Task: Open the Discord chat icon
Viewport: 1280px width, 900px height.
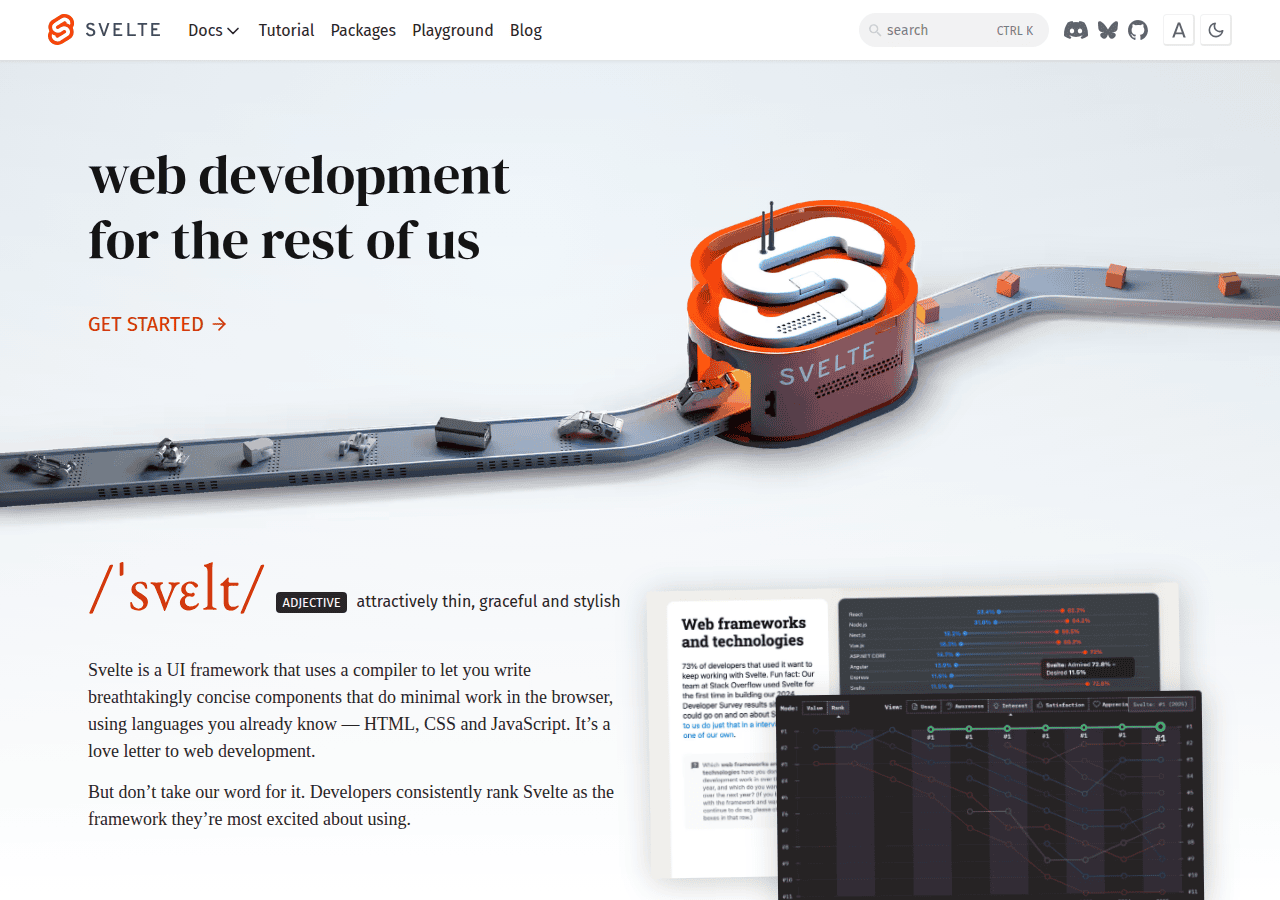Action: (1076, 30)
